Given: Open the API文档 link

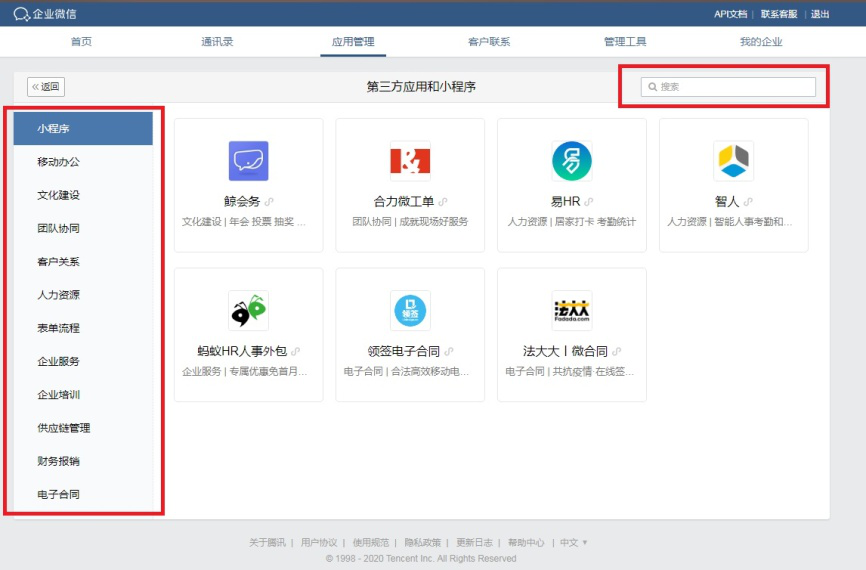Looking at the screenshot, I should (x=730, y=14).
